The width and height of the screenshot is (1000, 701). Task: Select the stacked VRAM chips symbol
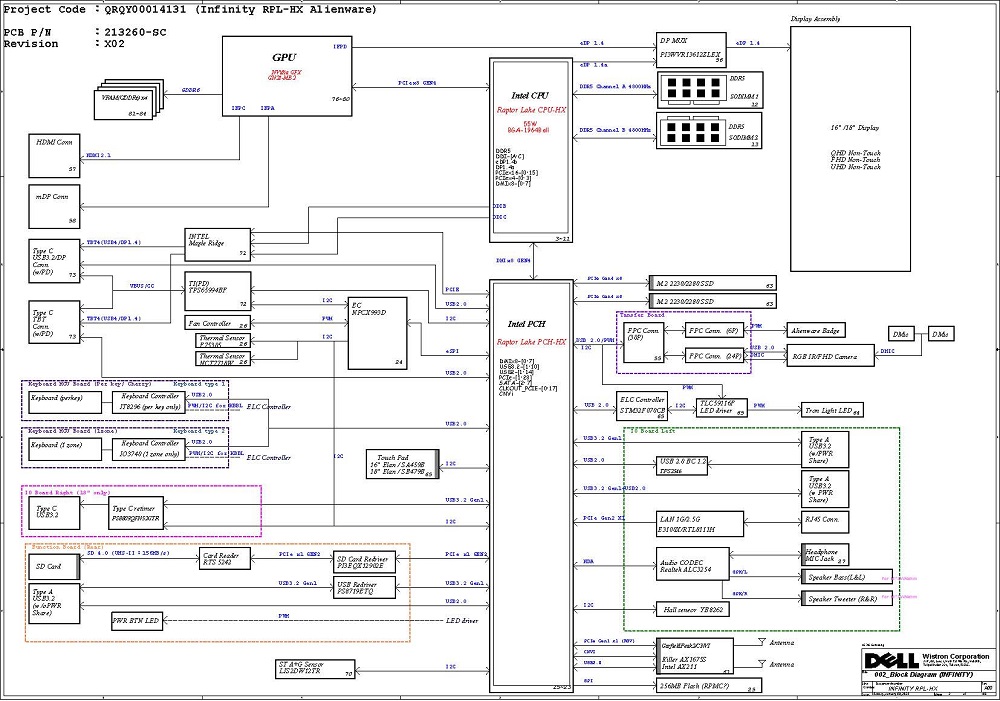tap(127, 100)
